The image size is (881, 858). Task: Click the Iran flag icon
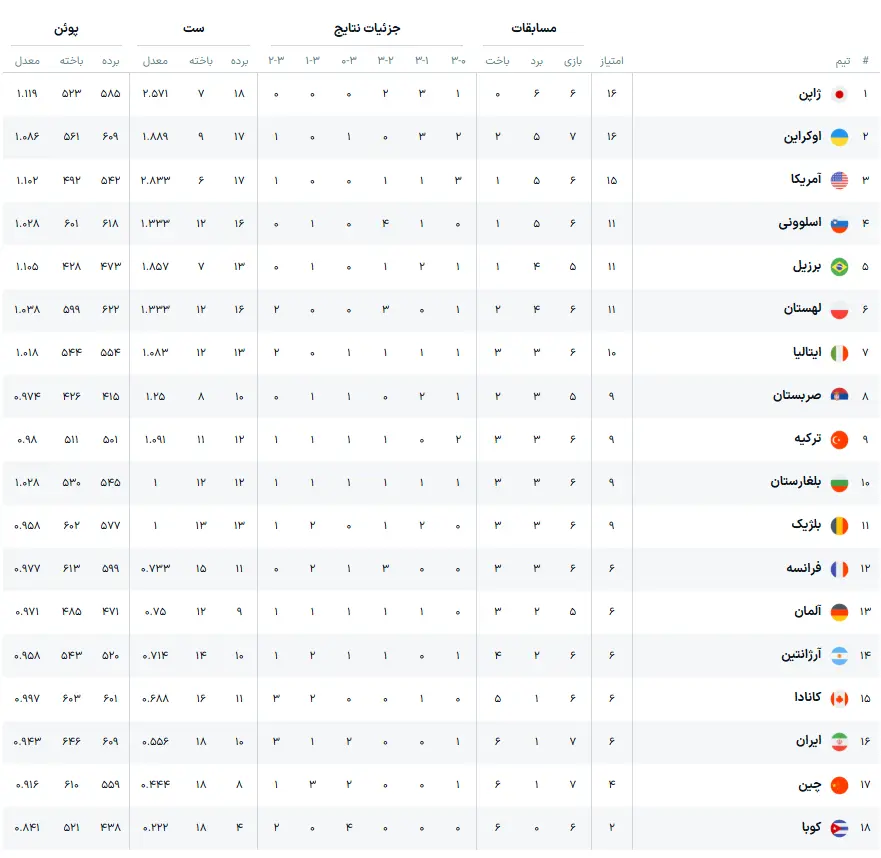[839, 742]
